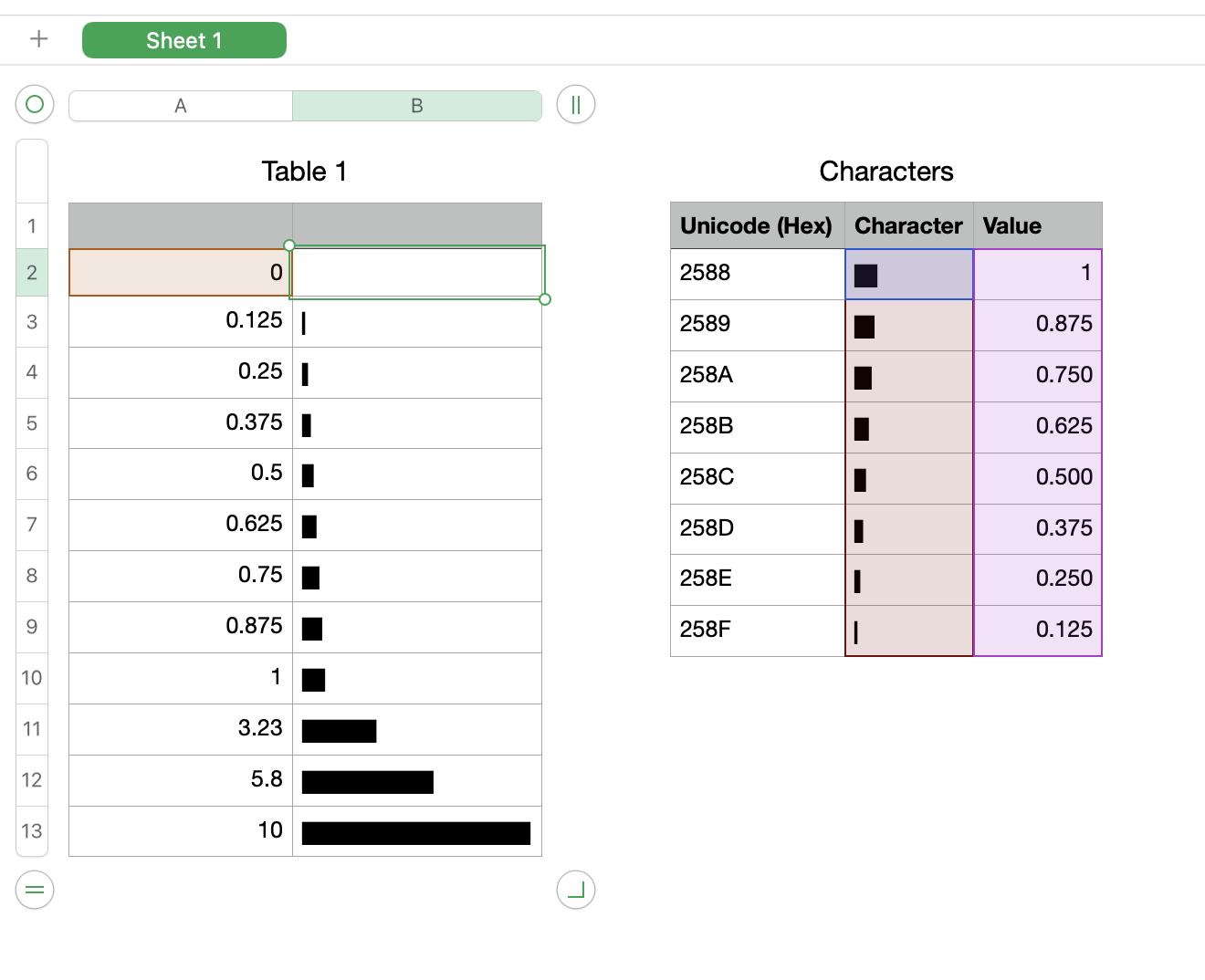
Task: Click the table resize corner handle
Action: coord(575,890)
